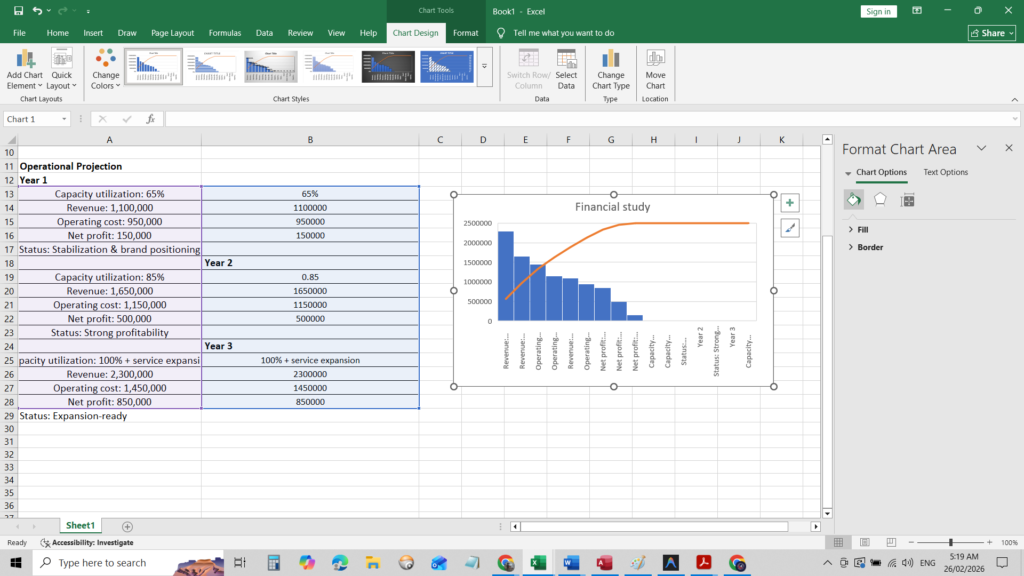Click the Select Data icon
Image resolution: width=1024 pixels, height=576 pixels.
(566, 60)
